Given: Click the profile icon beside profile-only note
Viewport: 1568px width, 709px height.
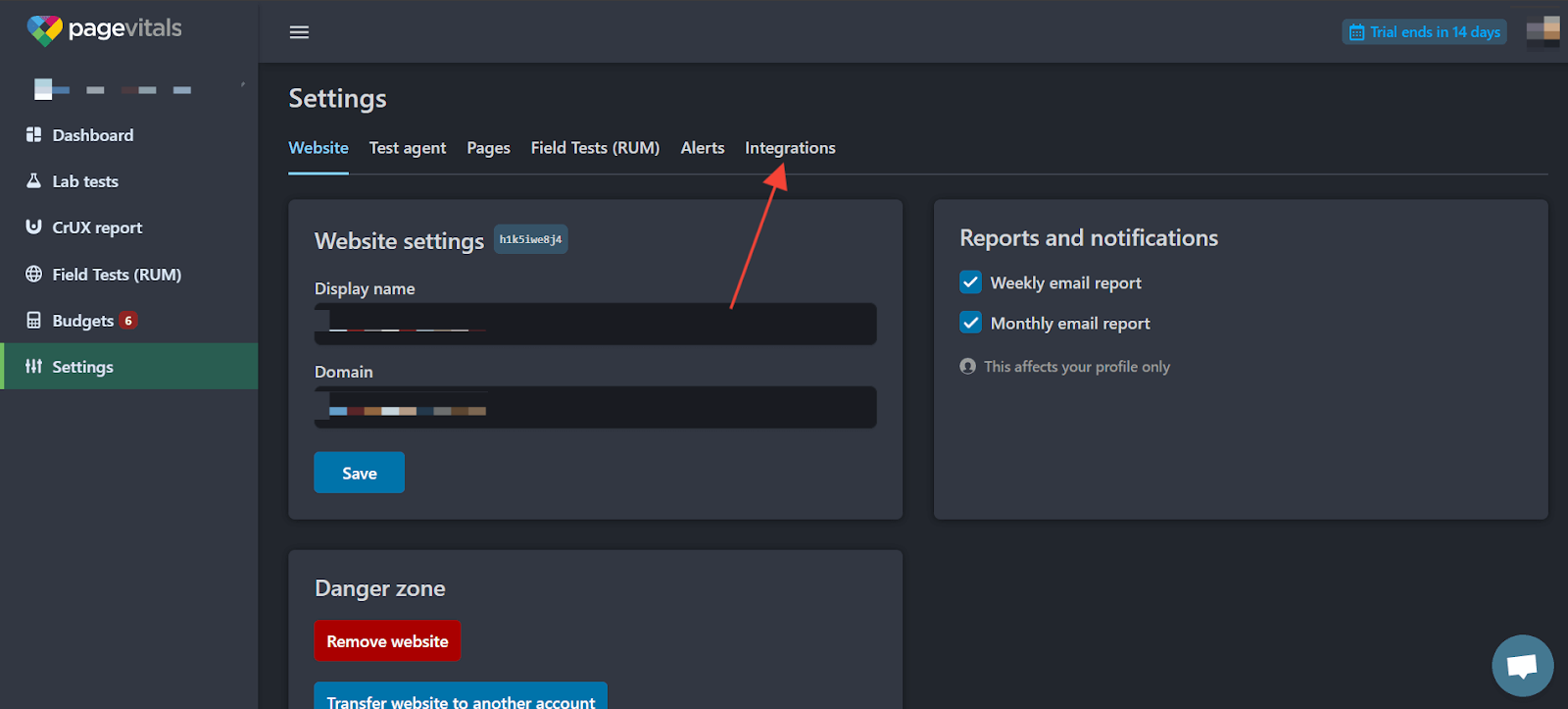Looking at the screenshot, I should [x=967, y=366].
